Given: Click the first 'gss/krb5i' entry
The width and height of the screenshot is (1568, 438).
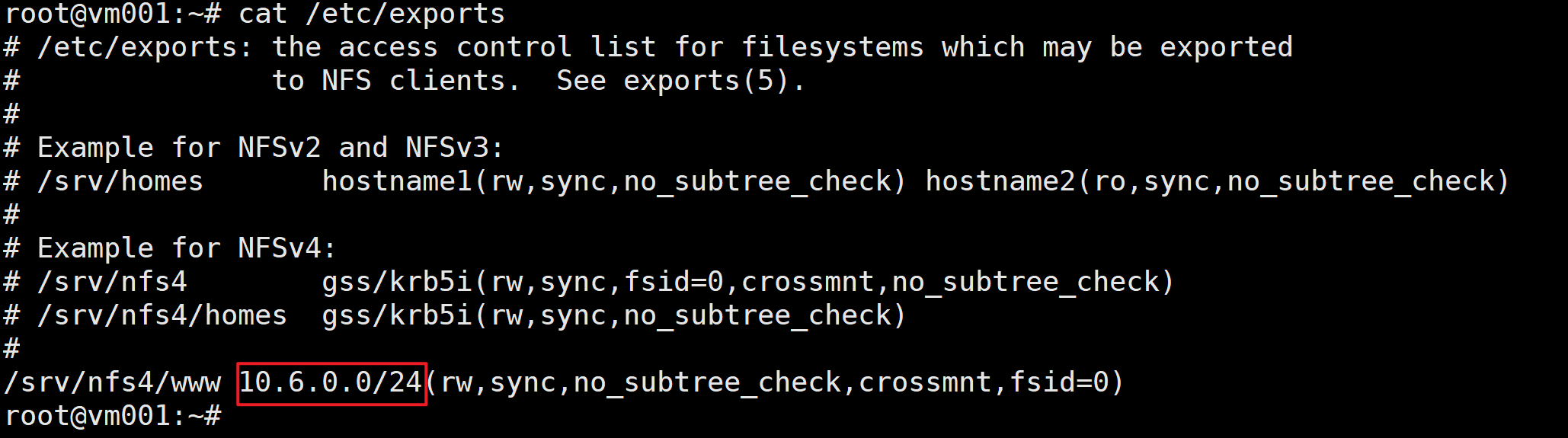Looking at the screenshot, I should click(397, 283).
